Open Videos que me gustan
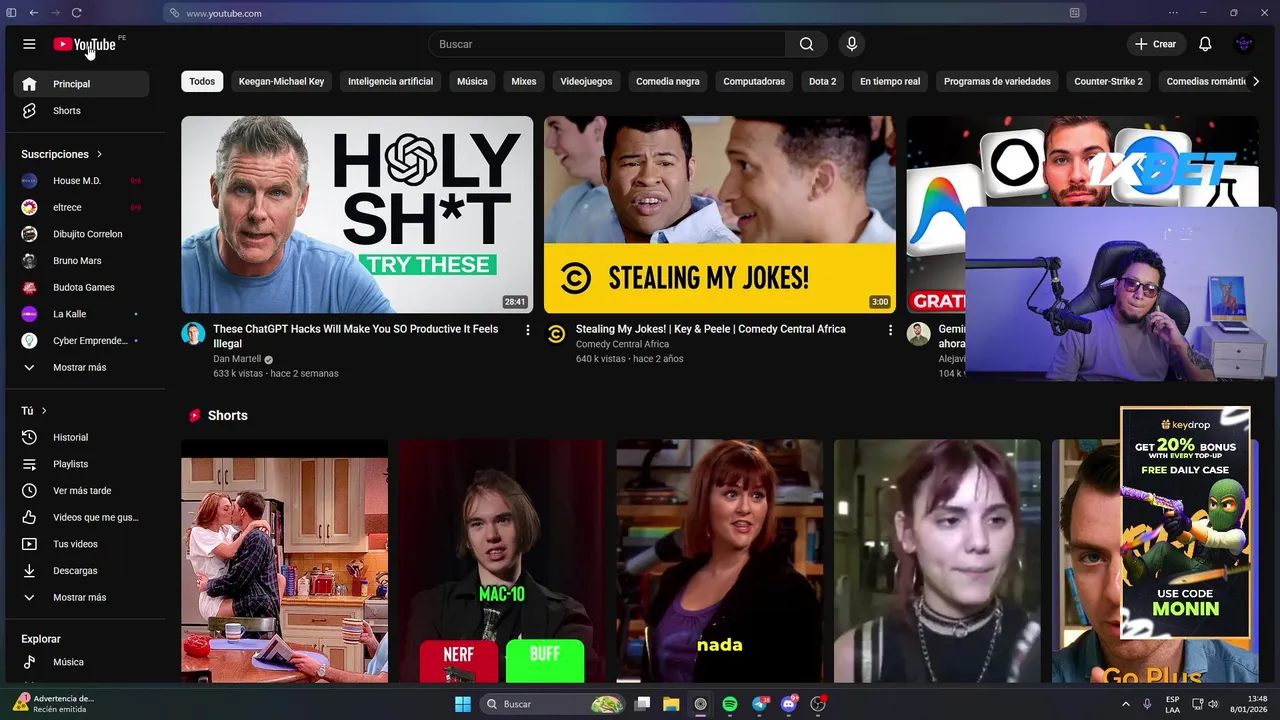This screenshot has height=720, width=1280. pos(82,518)
